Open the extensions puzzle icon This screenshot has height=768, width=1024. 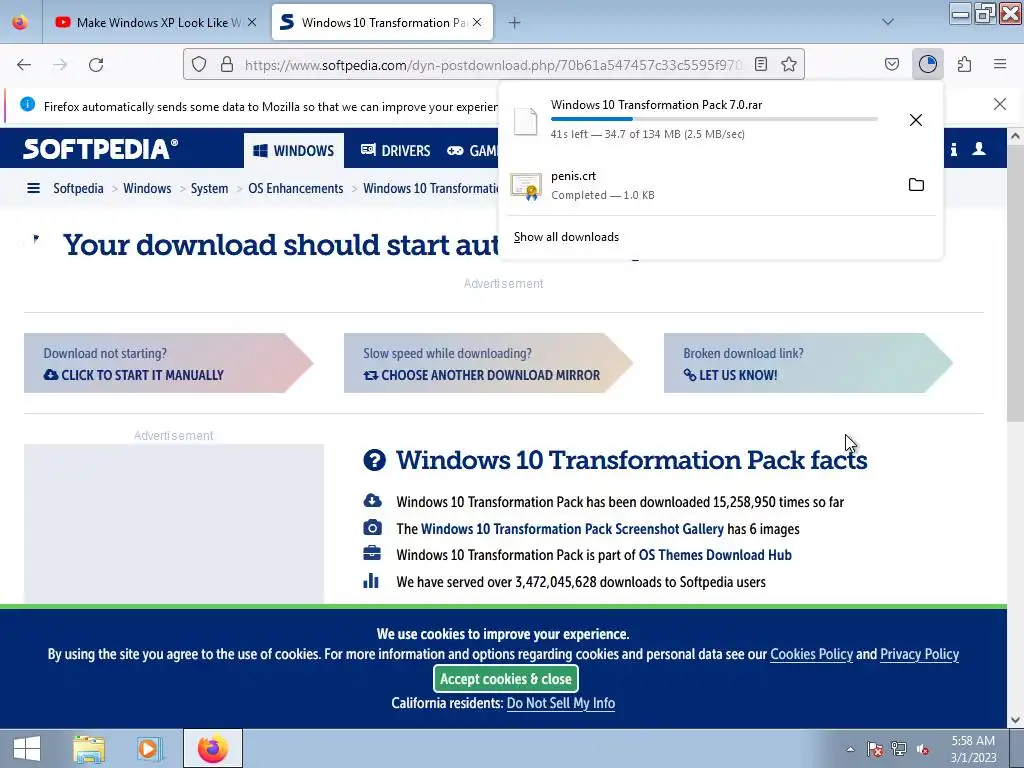point(964,64)
